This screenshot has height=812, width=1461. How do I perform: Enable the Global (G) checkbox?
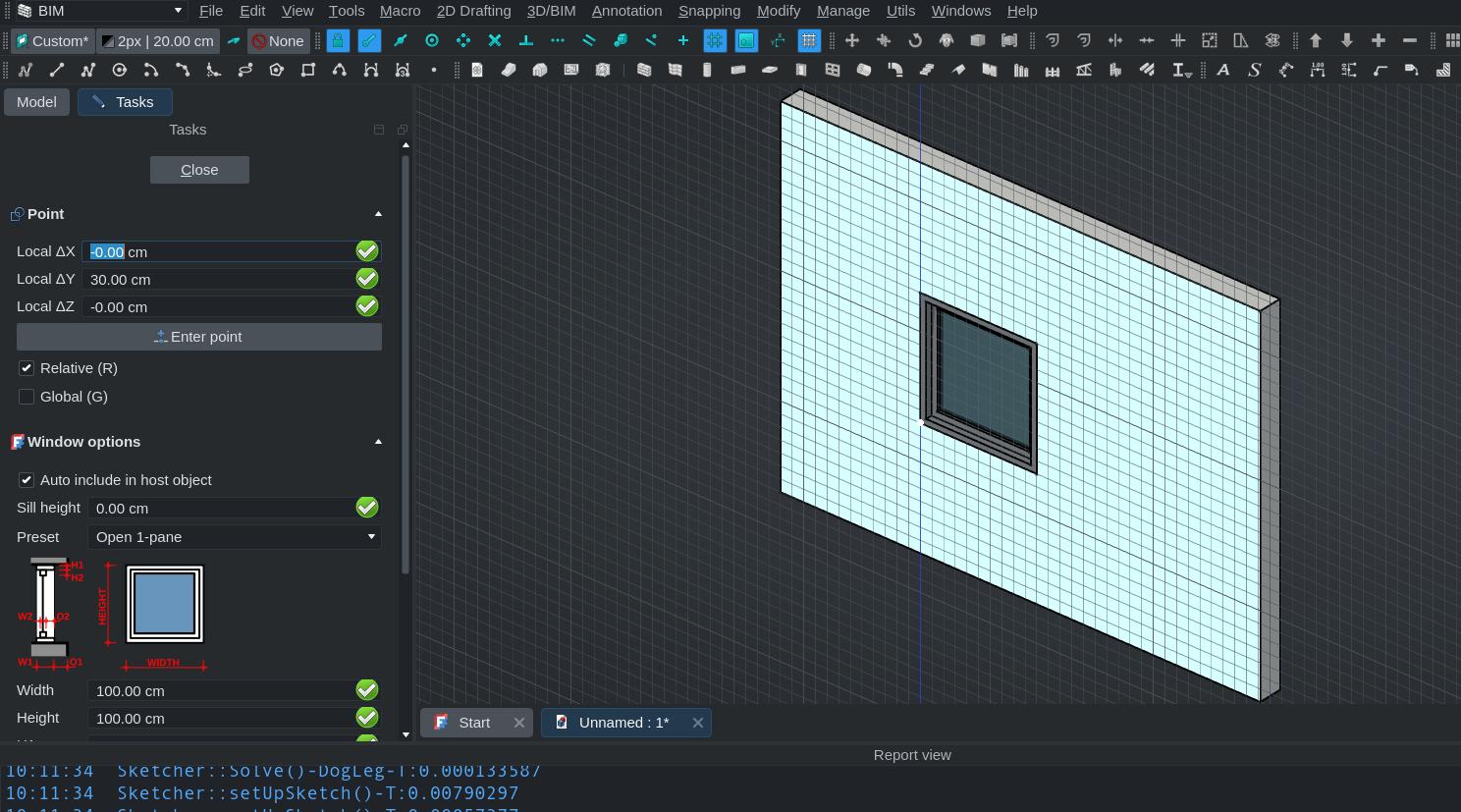[x=27, y=397]
